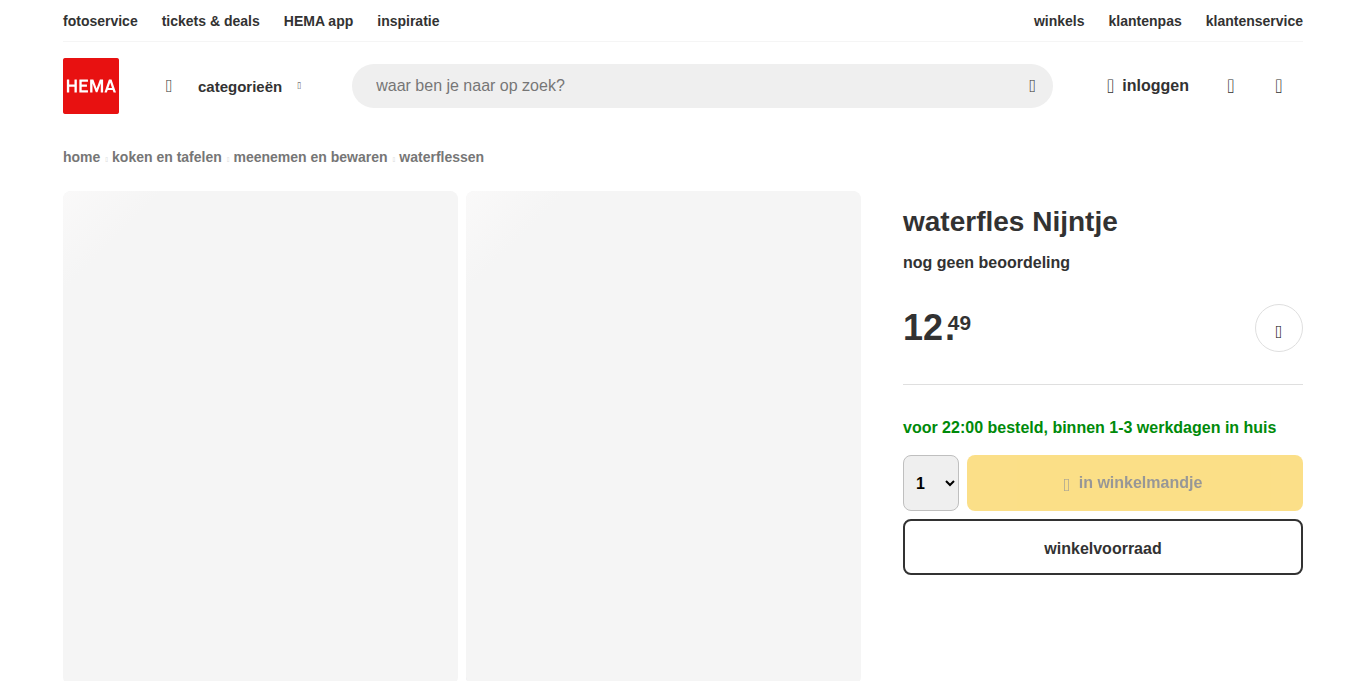This screenshot has height=681, width=1366.
Task: Click the menu icon left of categorieën
Action: (169, 86)
